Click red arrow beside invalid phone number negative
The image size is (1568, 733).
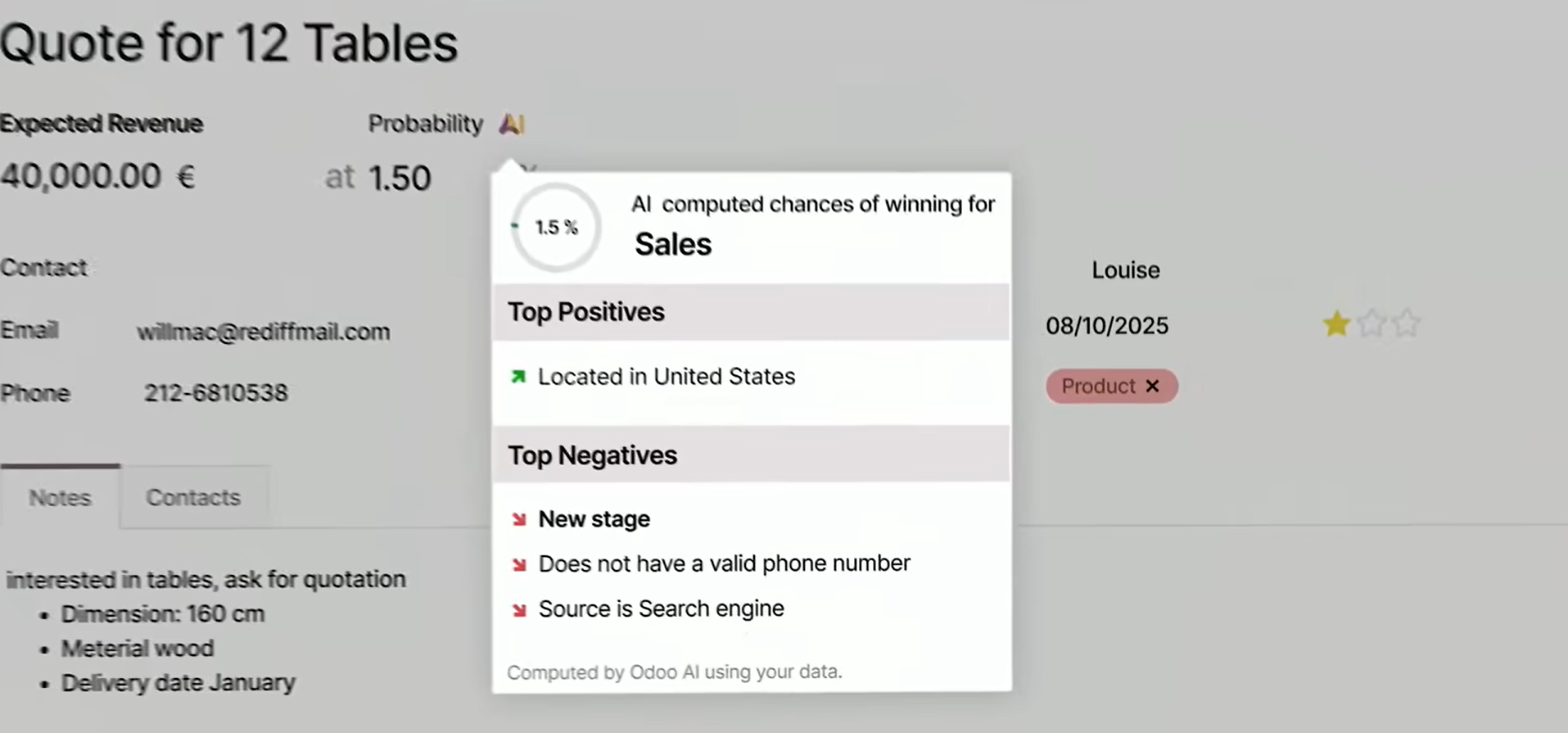pyautogui.click(x=519, y=564)
